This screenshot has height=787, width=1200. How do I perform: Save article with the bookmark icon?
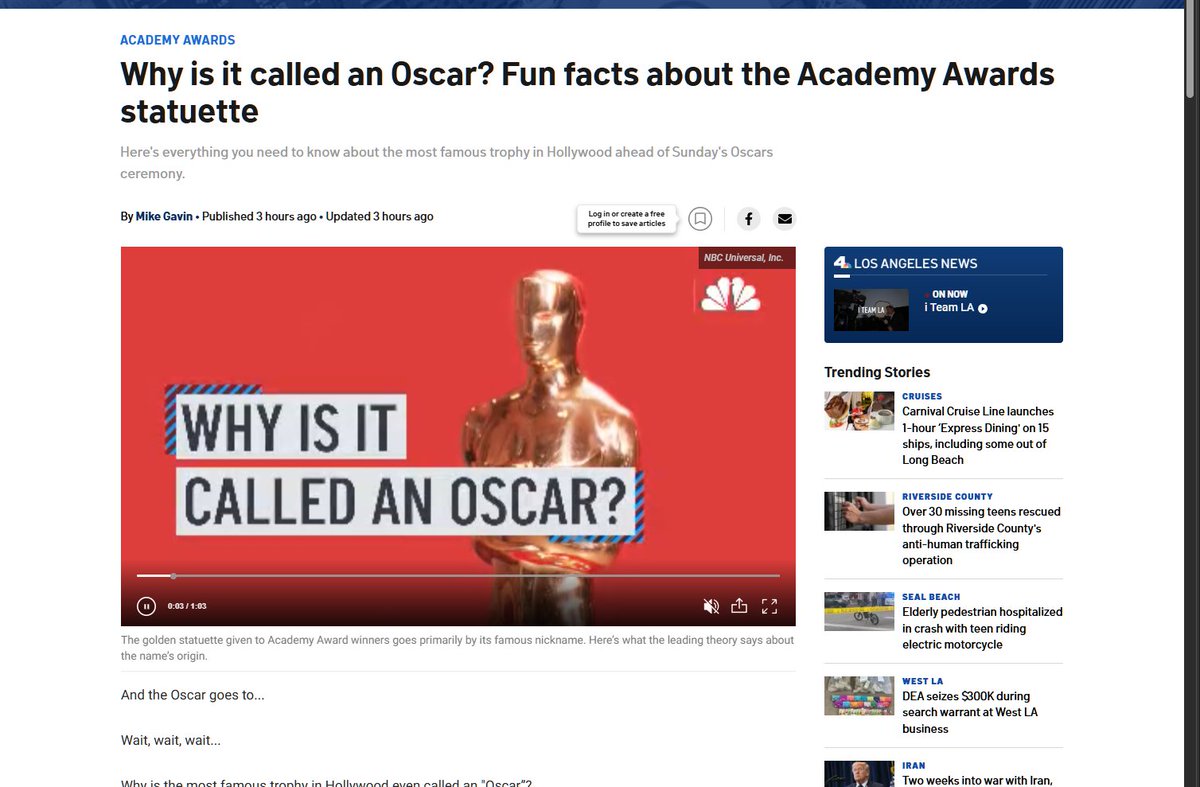pyautogui.click(x=700, y=218)
